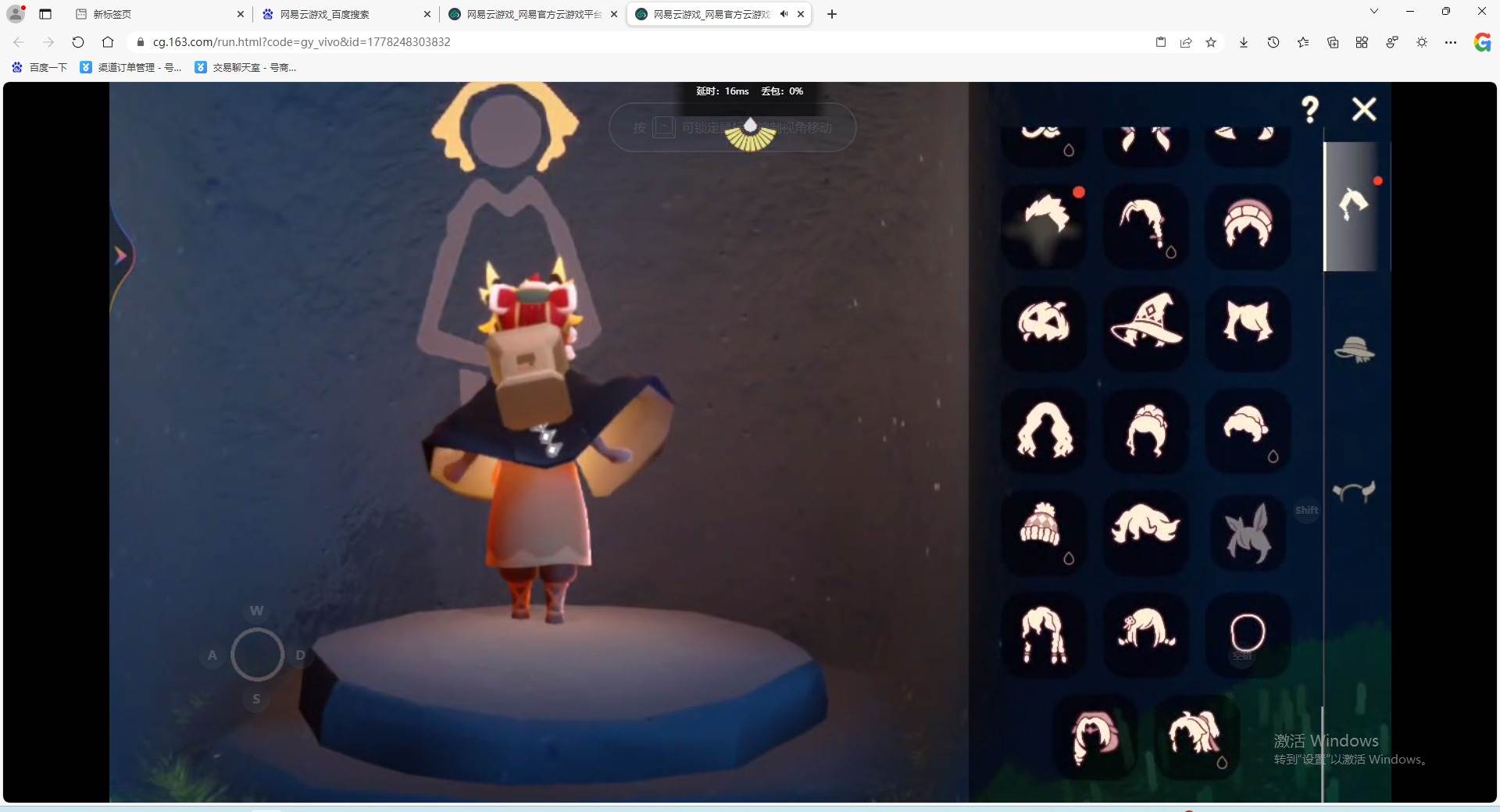Pick the twin-tail hairstyle at bottom

tap(1196, 736)
